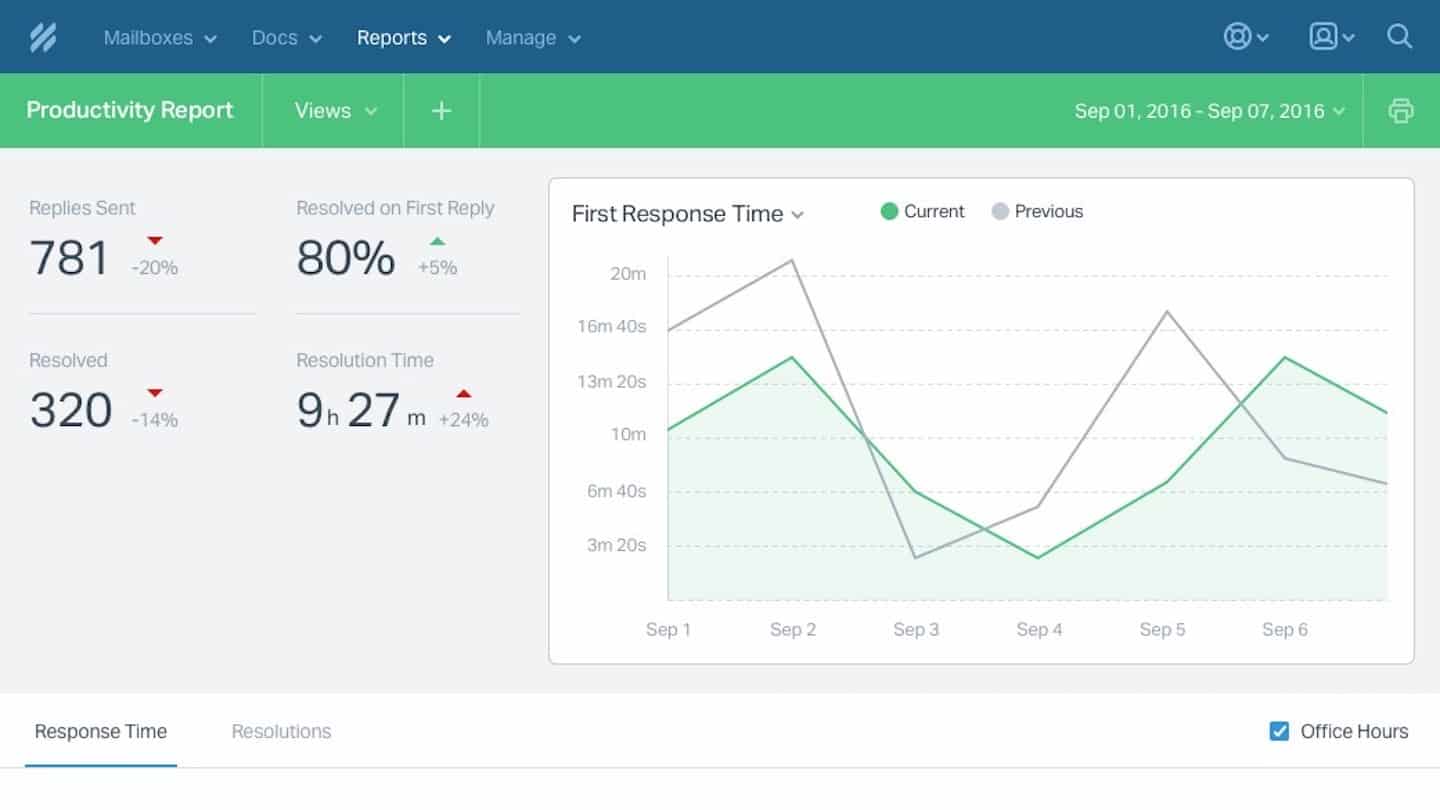This screenshot has width=1440, height=810.
Task: Click the 10m y-axis label
Action: pyautogui.click(x=628, y=434)
